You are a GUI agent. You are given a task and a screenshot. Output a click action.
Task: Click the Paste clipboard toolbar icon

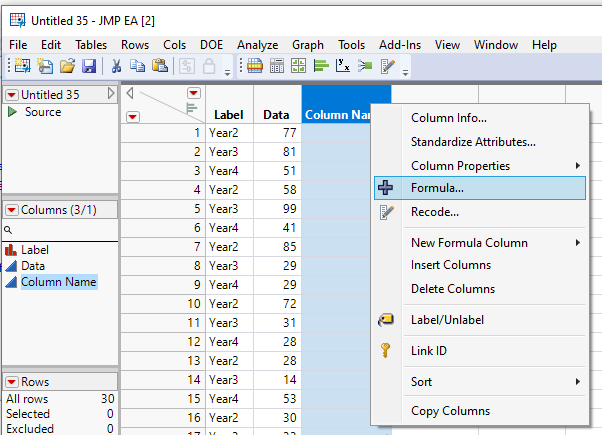tap(159, 66)
